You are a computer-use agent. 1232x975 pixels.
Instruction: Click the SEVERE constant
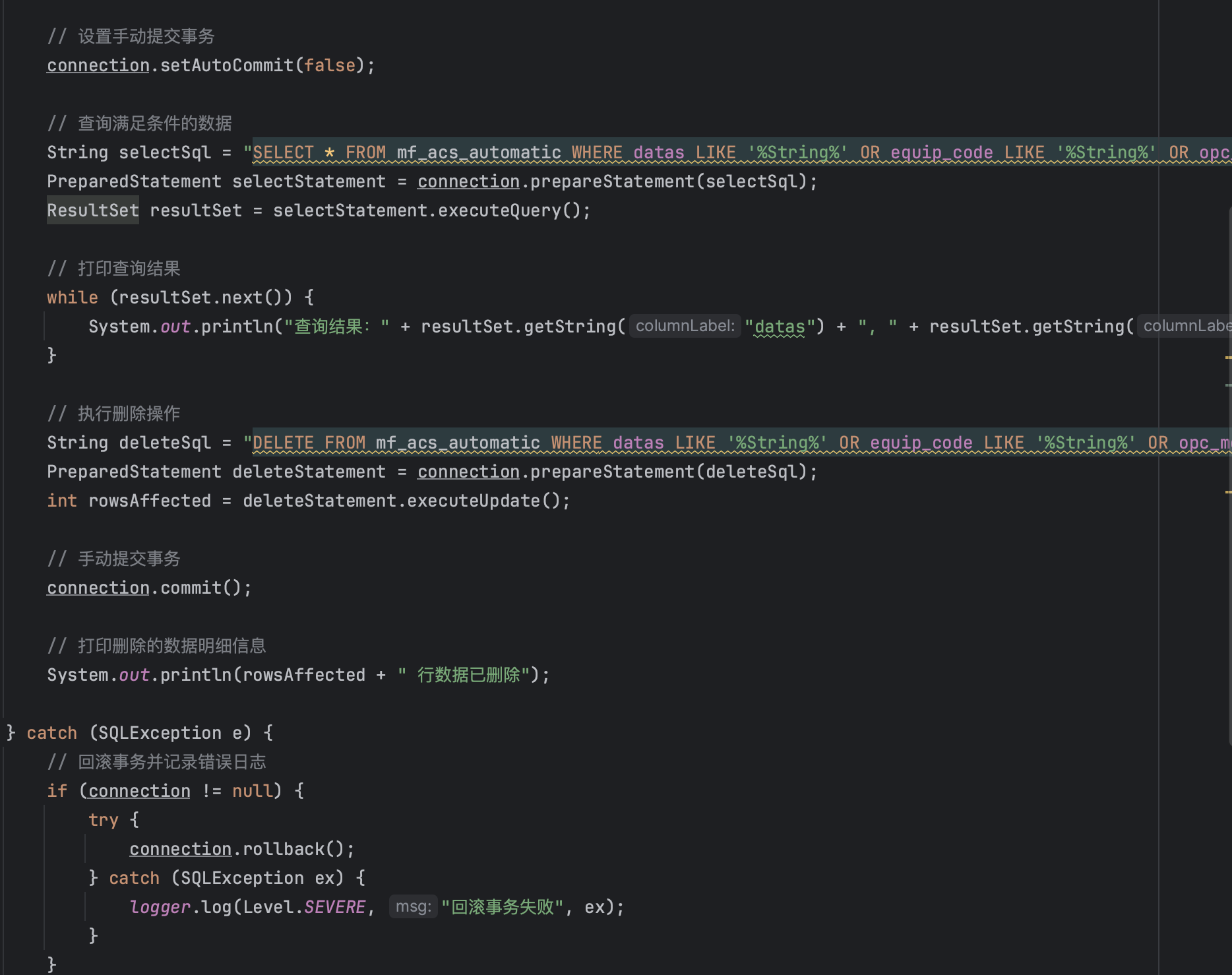point(334,907)
